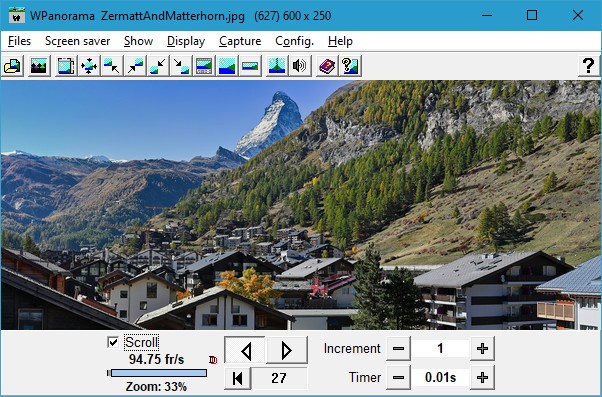This screenshot has width=602, height=397.
Task: Open the Screen saver menu
Action: (x=78, y=41)
